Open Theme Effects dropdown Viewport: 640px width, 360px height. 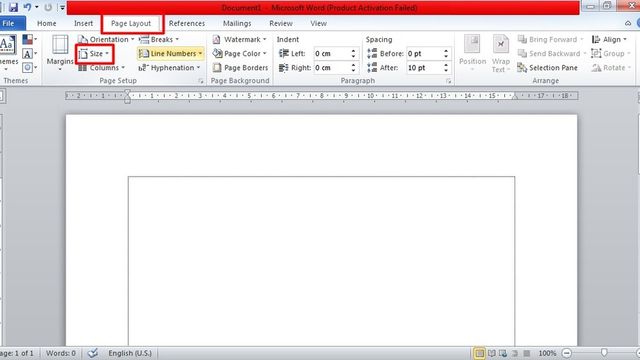[x=29, y=67]
